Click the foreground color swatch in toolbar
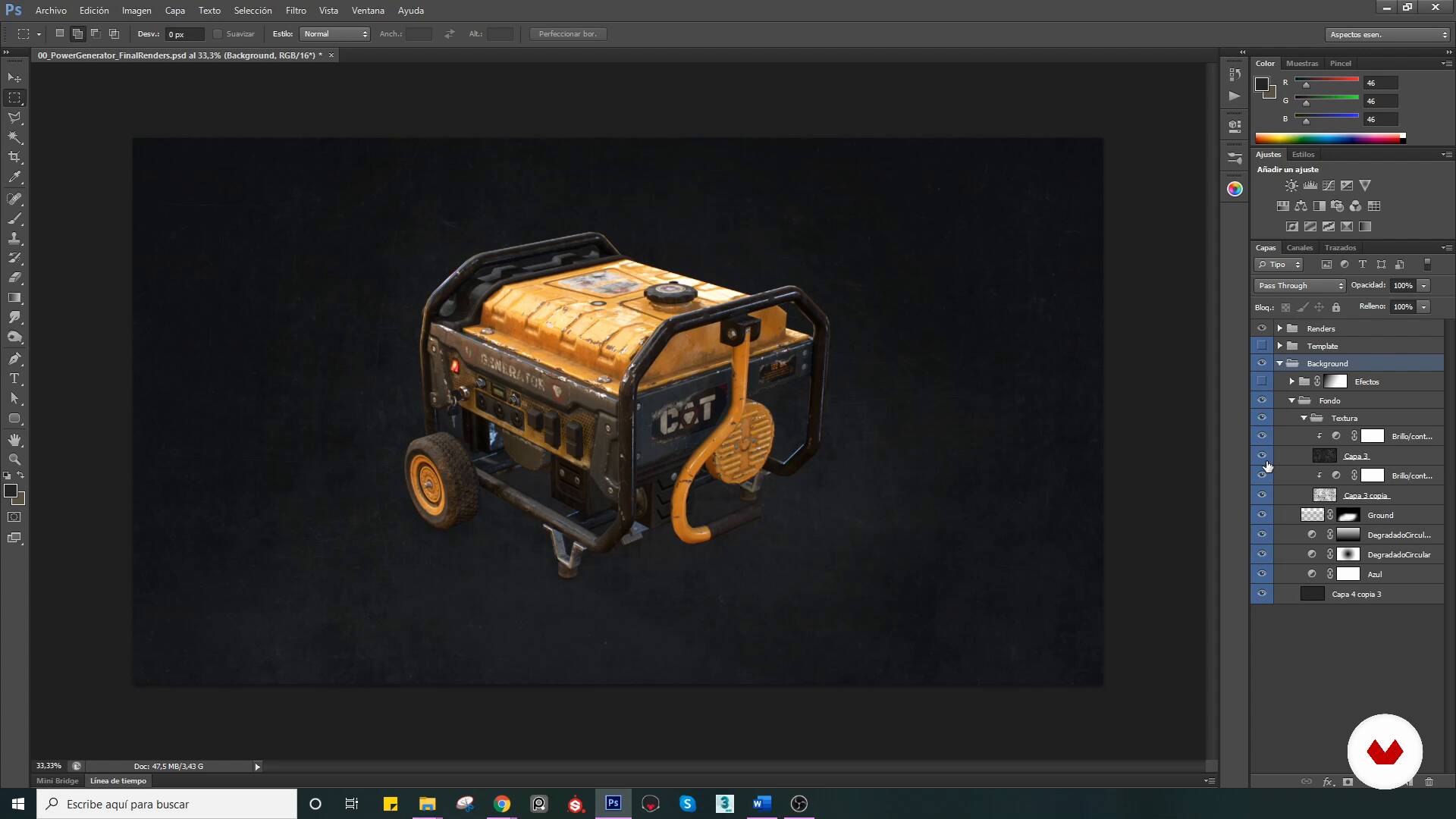The height and width of the screenshot is (819, 1456). click(11, 491)
